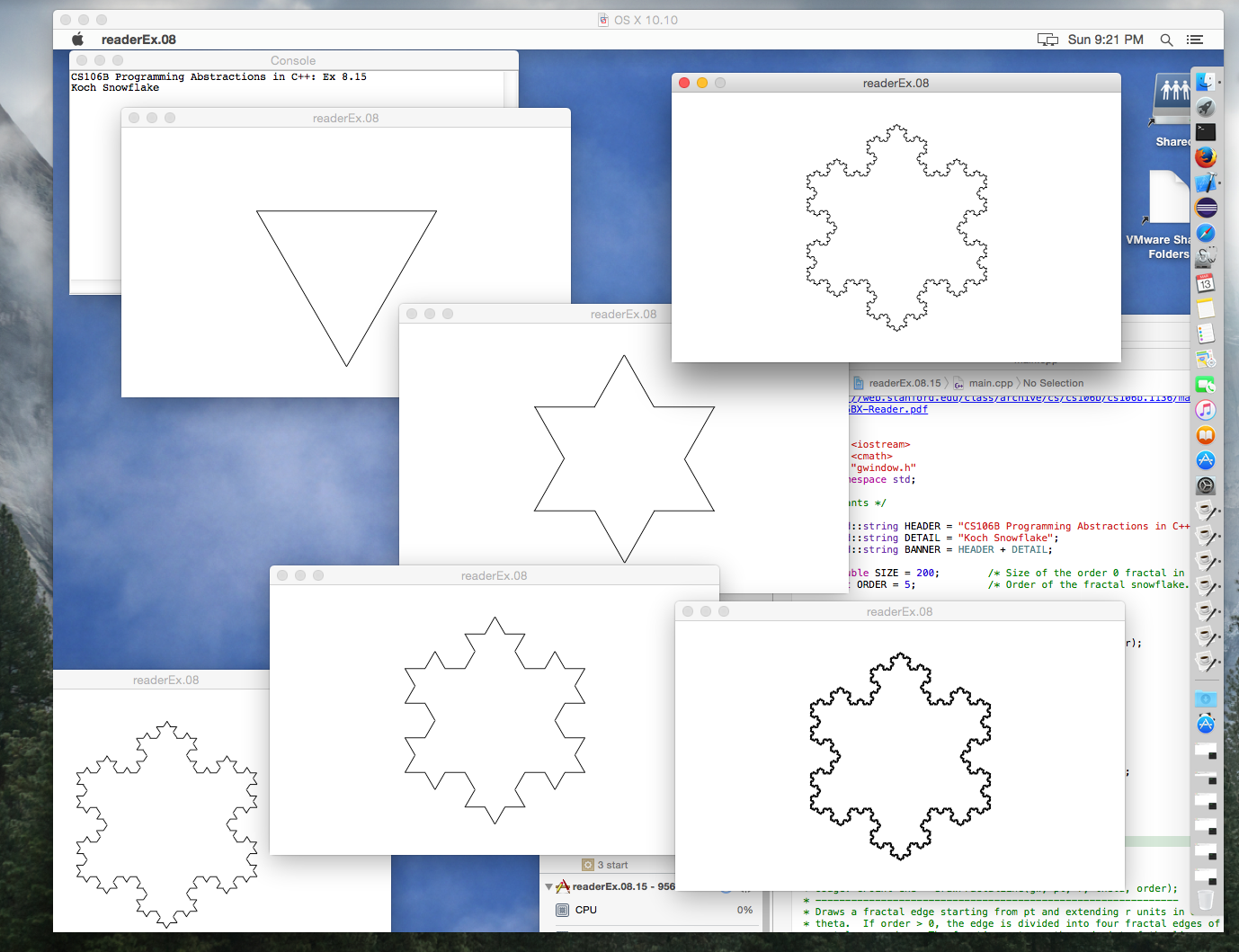Open System Preferences from the Dock
Screen dimensions: 1239x952
(1206, 485)
